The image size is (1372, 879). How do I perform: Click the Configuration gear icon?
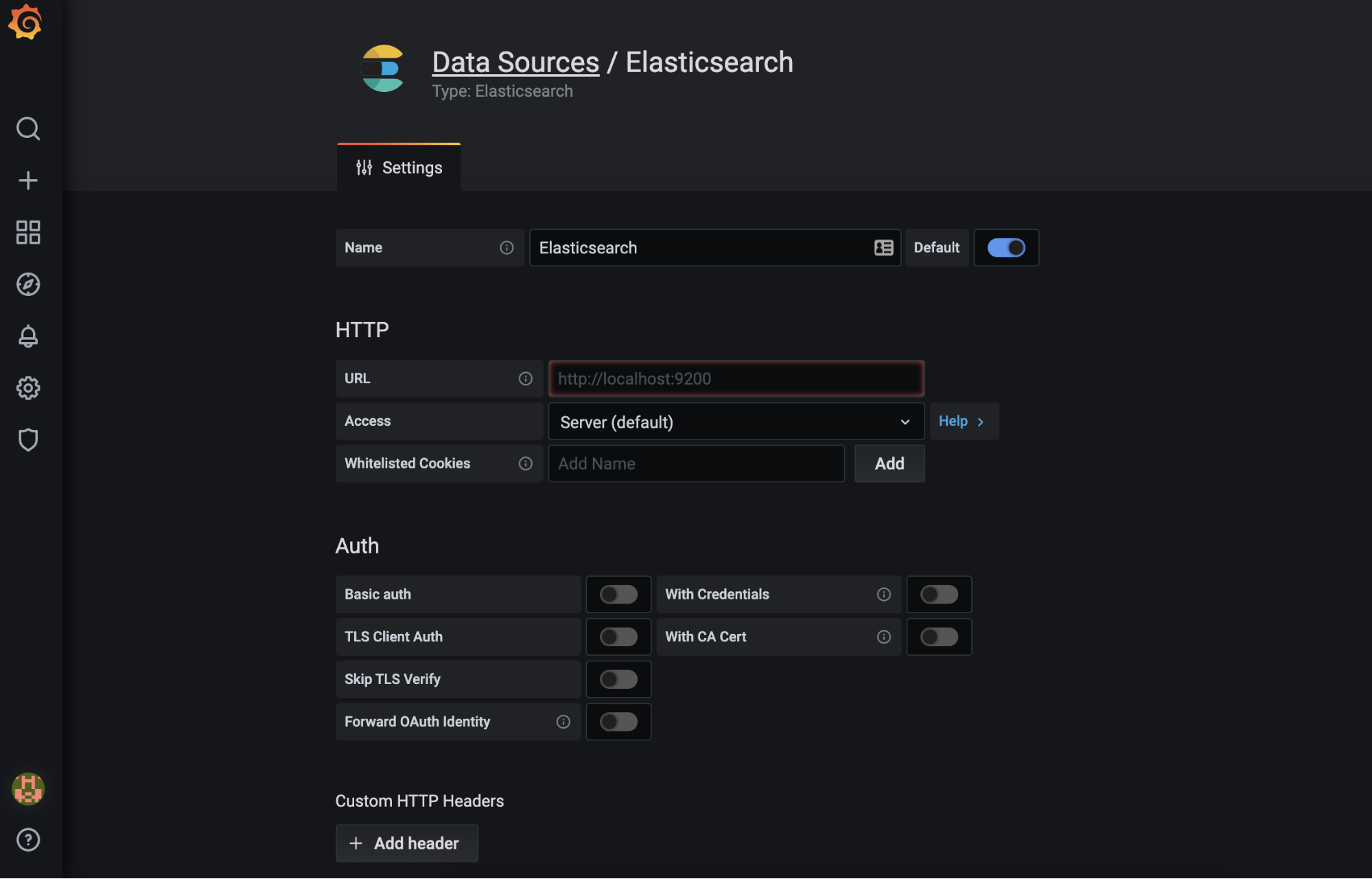click(27, 388)
